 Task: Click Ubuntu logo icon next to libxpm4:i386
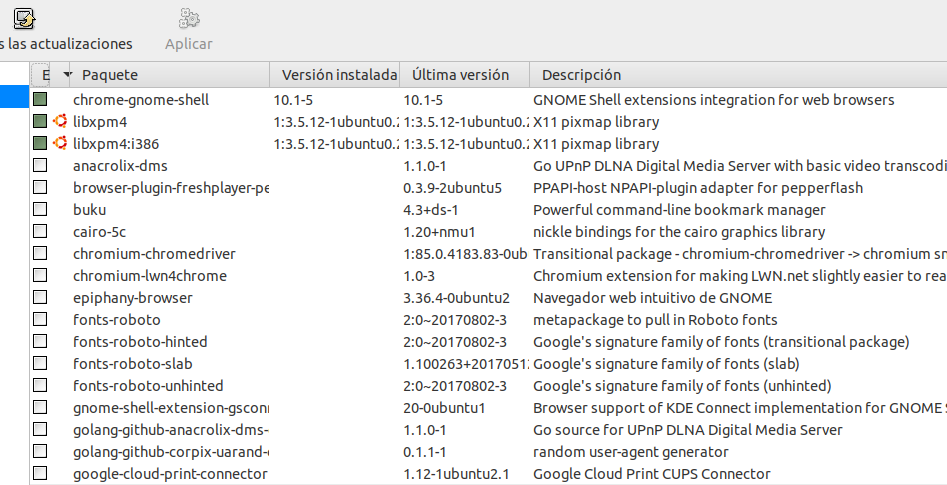click(60, 144)
